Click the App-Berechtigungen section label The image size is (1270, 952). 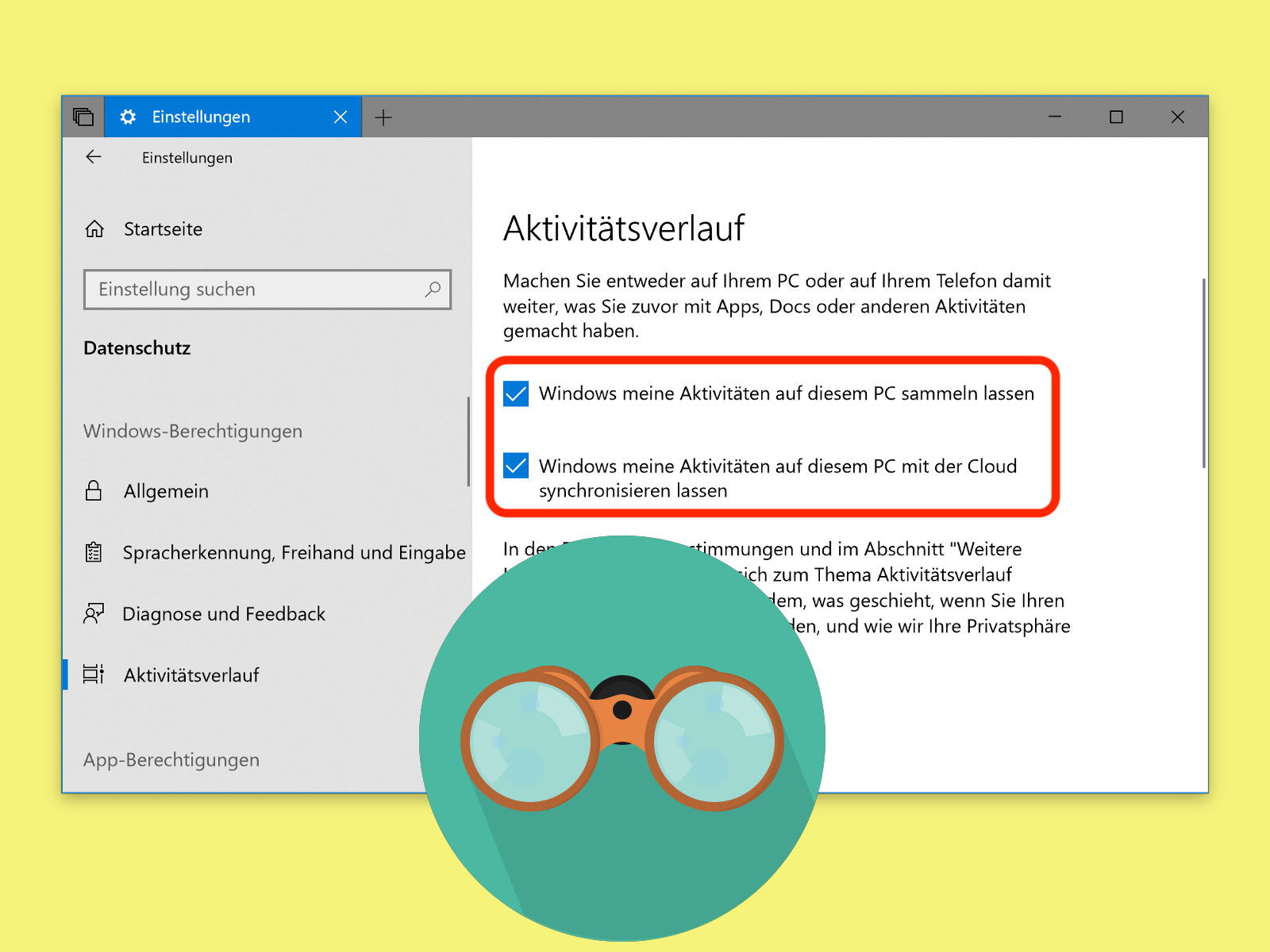(x=171, y=759)
